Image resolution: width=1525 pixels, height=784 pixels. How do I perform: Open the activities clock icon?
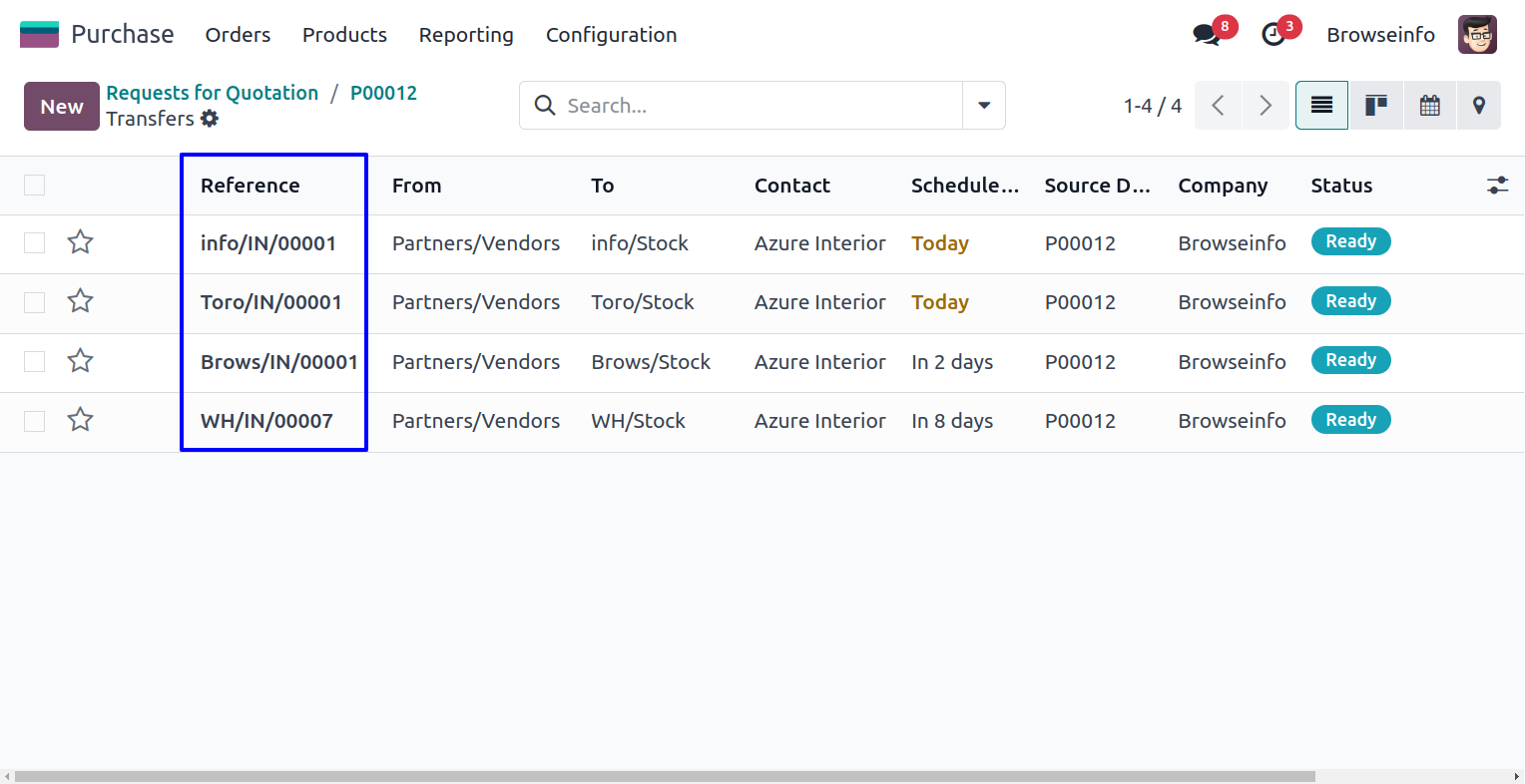[1273, 35]
